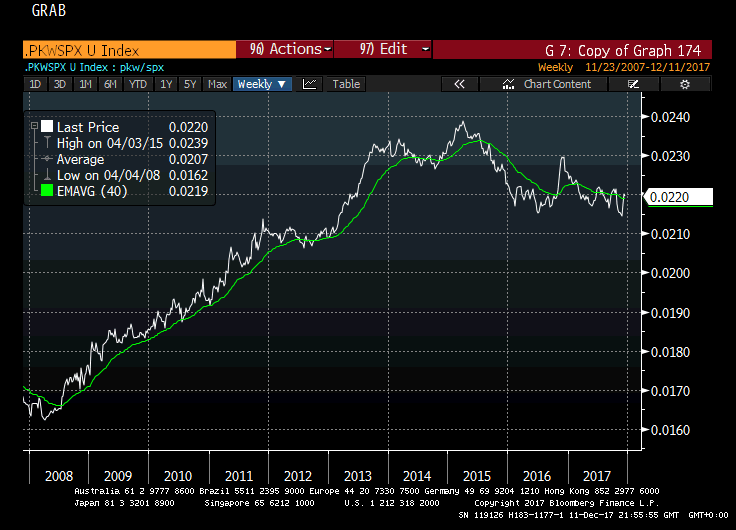Click the GRAB text at top
Screen dimensions: 736x530
click(49, 10)
